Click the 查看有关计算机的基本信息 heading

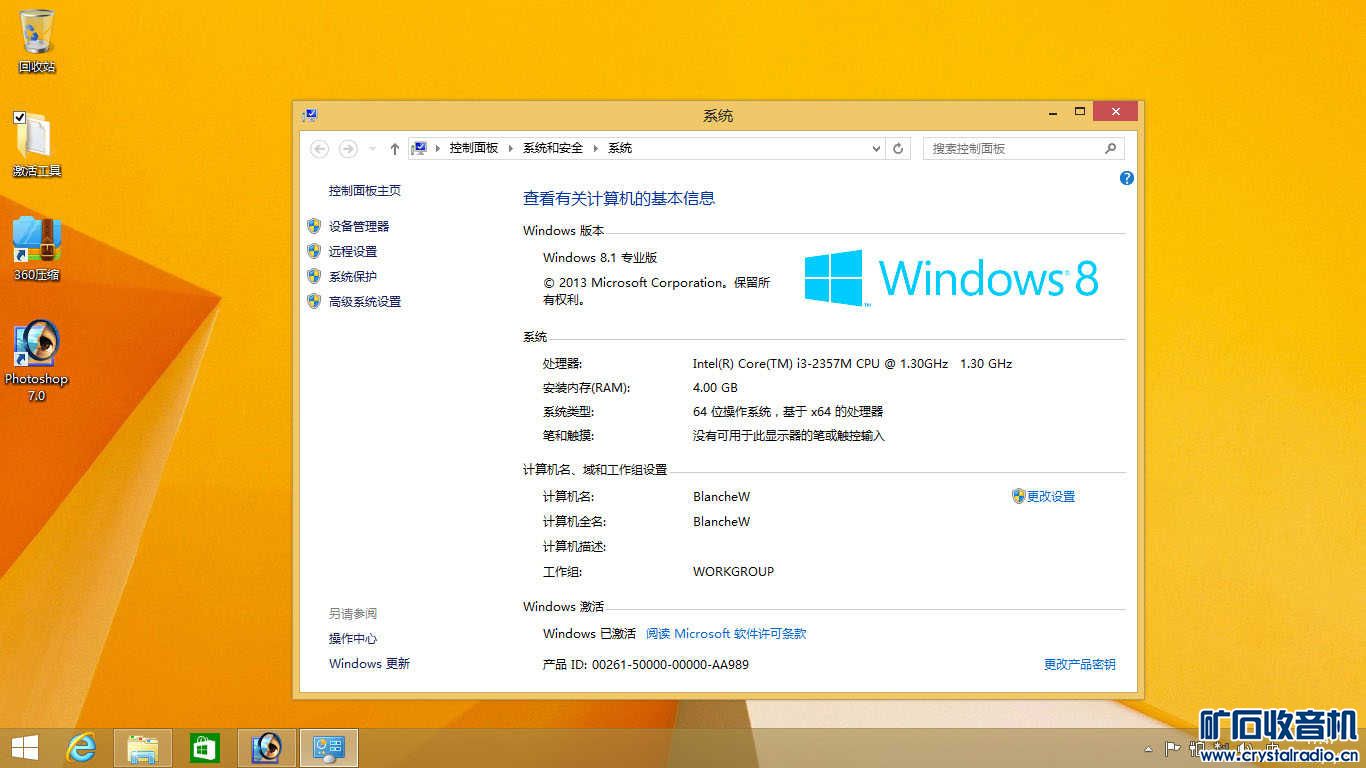tap(619, 198)
